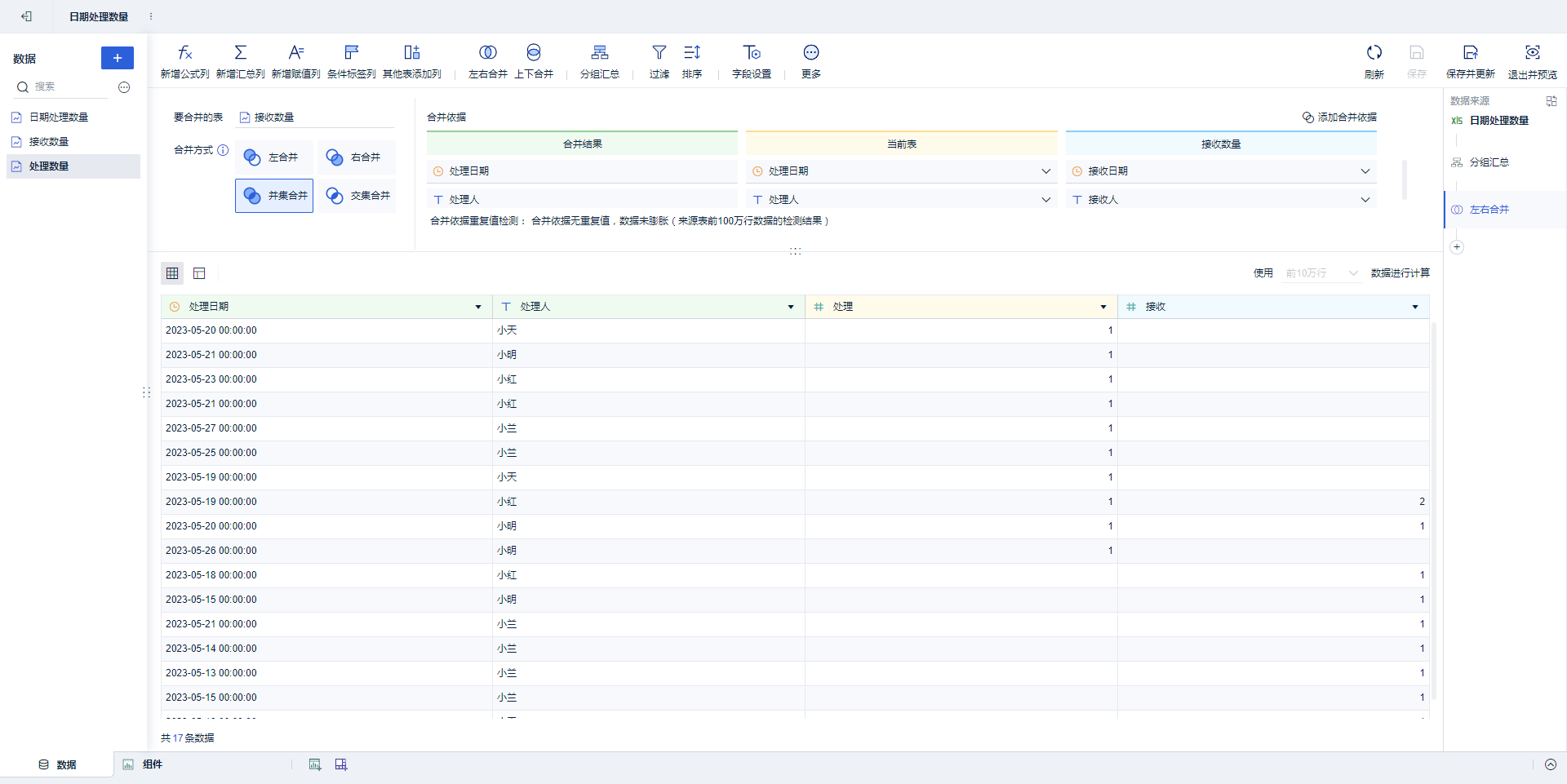Click the collapse arrow icon at bottom right
Viewport: 1567px width, 784px height.
tap(1551, 764)
